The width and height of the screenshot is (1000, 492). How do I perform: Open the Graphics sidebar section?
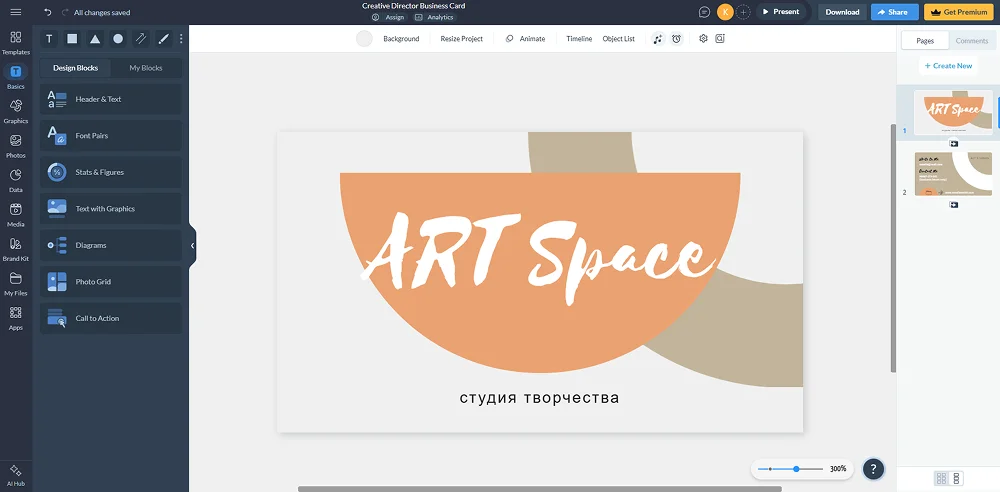point(16,111)
